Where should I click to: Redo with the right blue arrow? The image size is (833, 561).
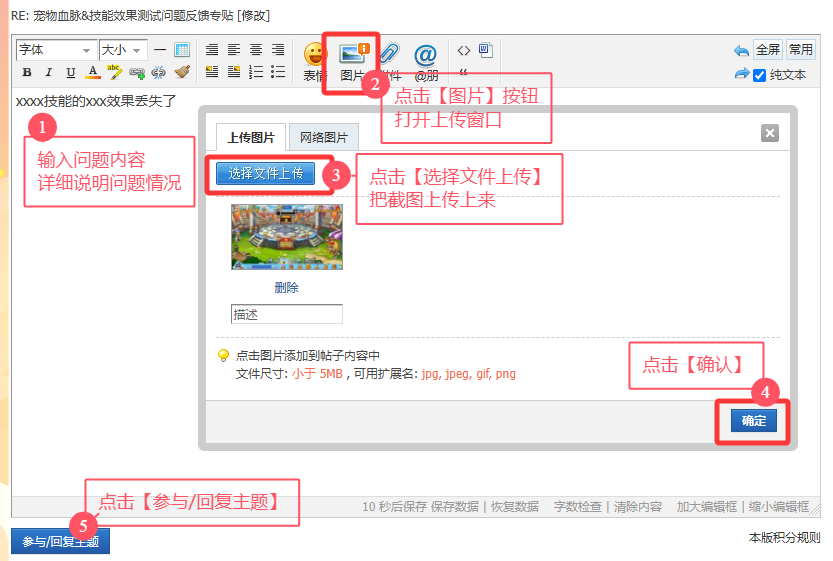pyautogui.click(x=742, y=73)
